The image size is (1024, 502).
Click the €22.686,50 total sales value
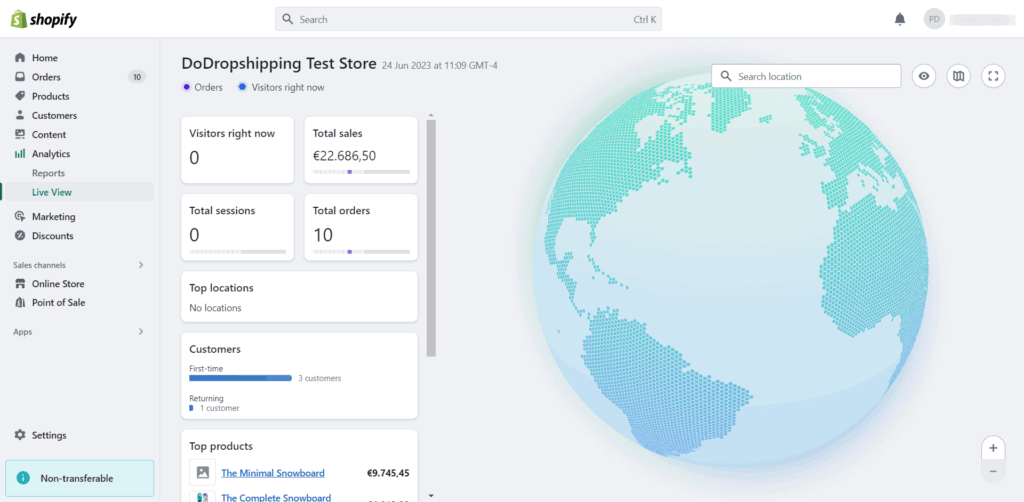tap(344, 156)
